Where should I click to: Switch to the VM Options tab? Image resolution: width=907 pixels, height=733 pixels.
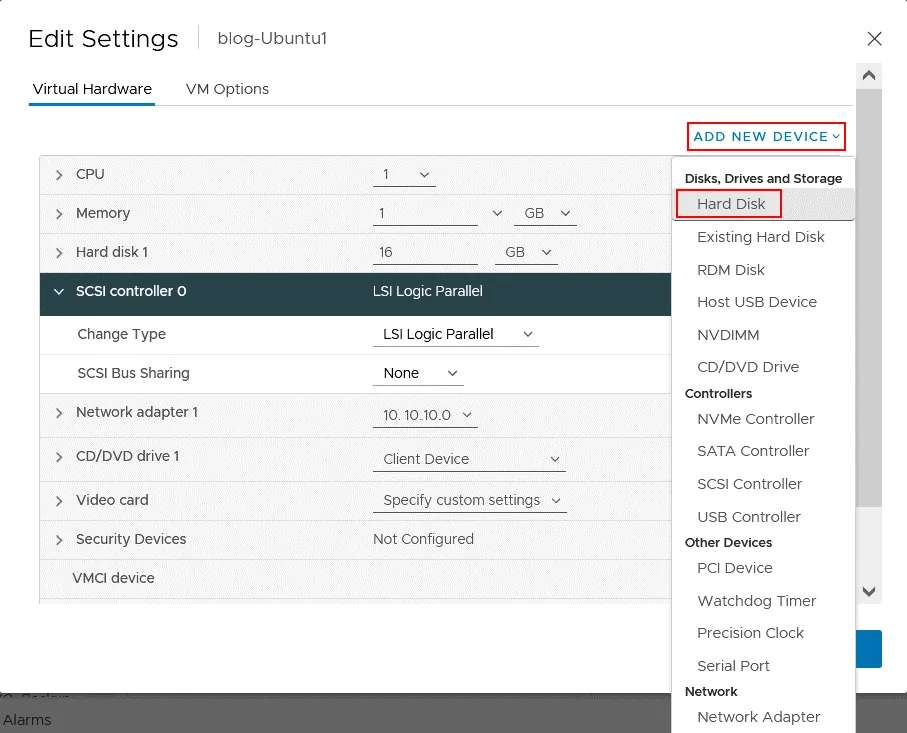click(227, 89)
